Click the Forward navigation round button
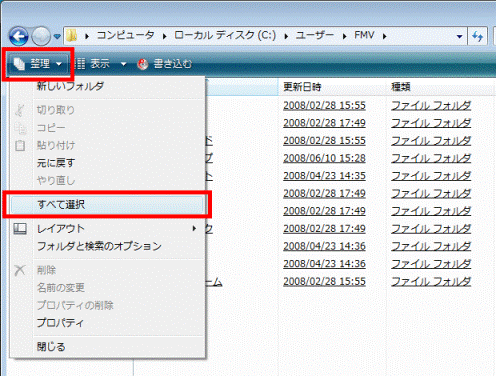The image size is (496, 376). tap(41, 36)
